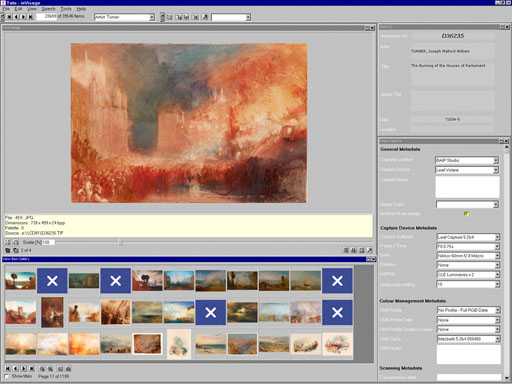
Task: Select the highlighted thumbnail in third gallery row
Action: 147,344
